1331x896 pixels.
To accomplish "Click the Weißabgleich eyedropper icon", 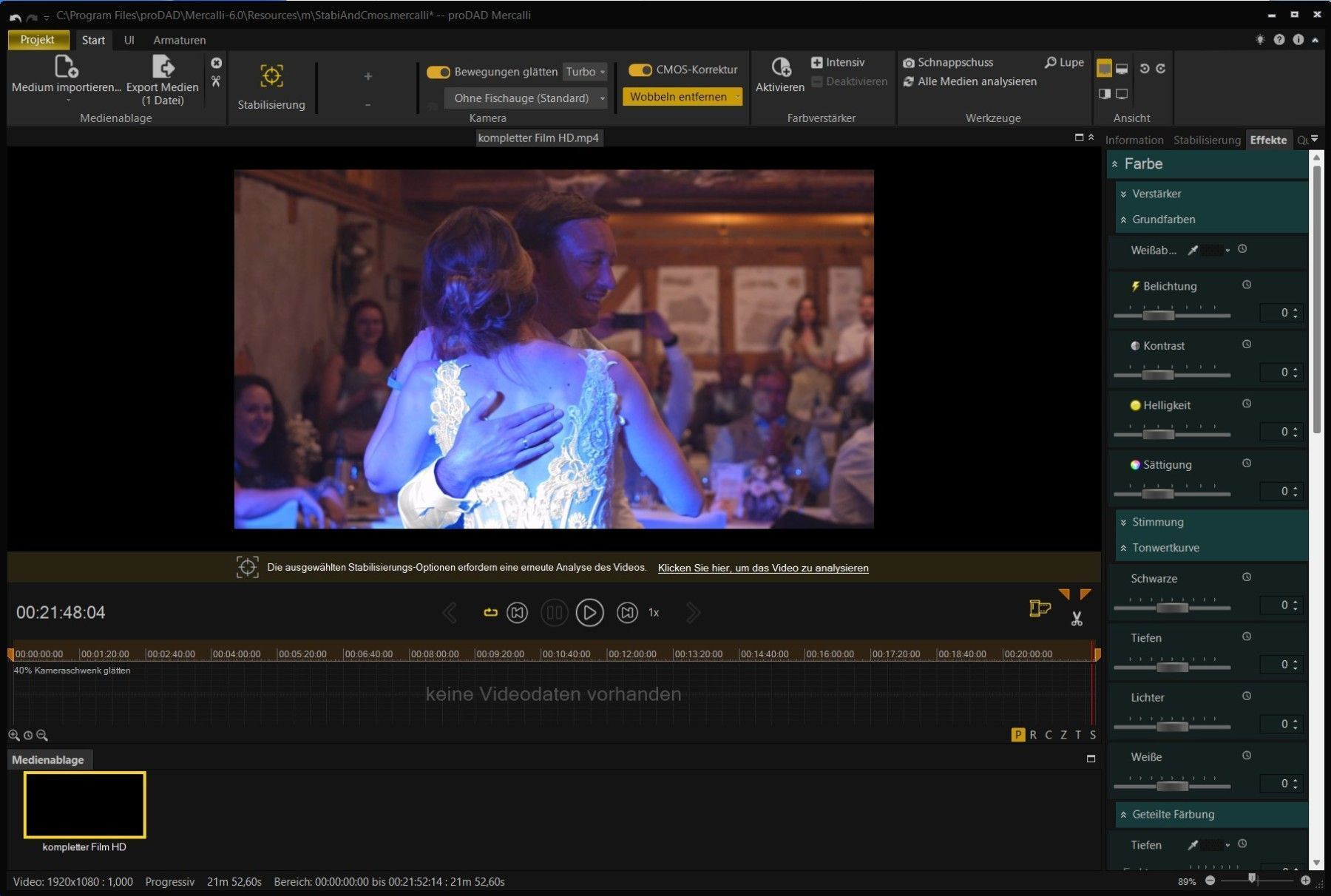I will pos(1192,251).
